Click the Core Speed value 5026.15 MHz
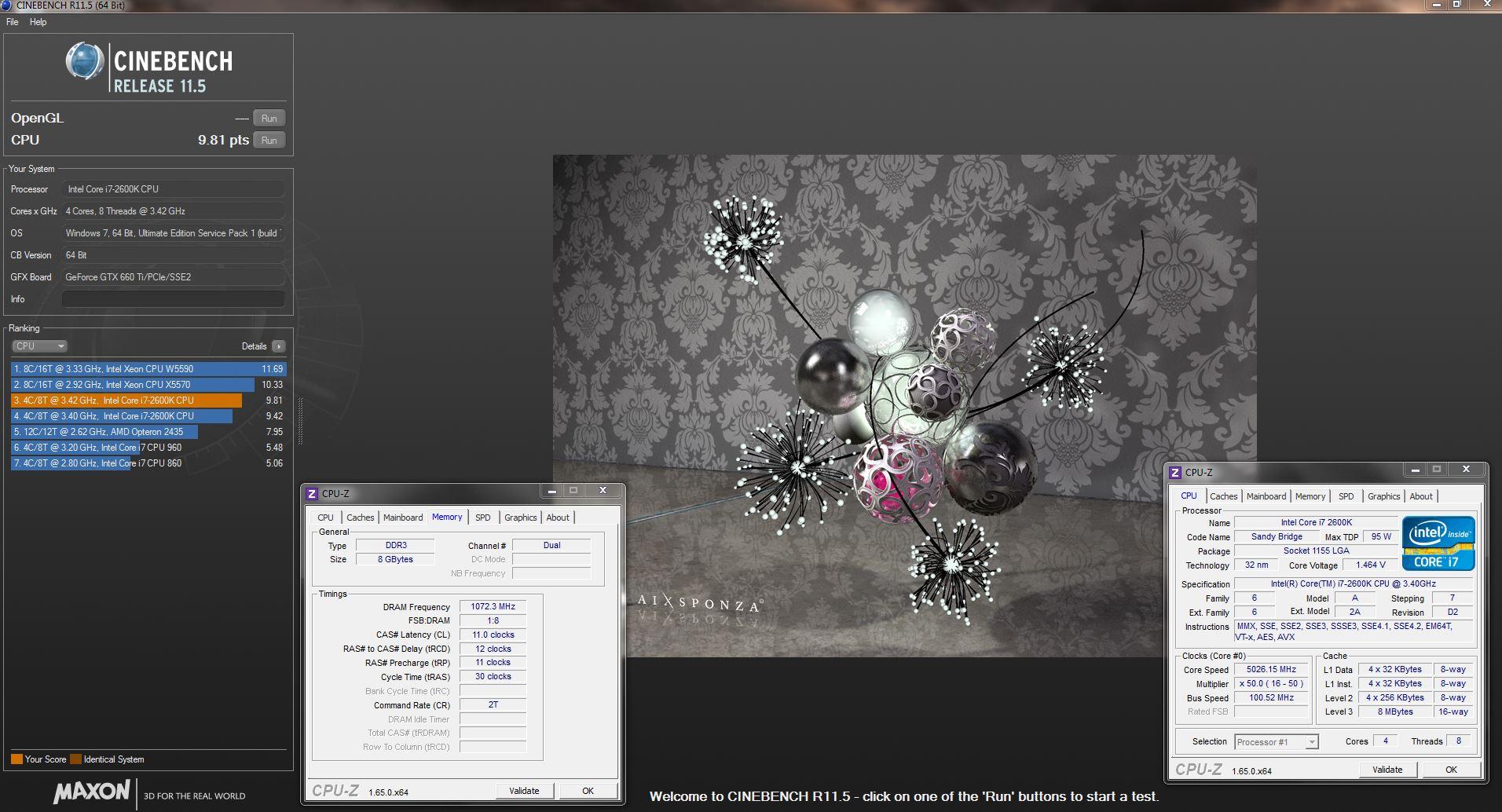 click(x=1271, y=670)
